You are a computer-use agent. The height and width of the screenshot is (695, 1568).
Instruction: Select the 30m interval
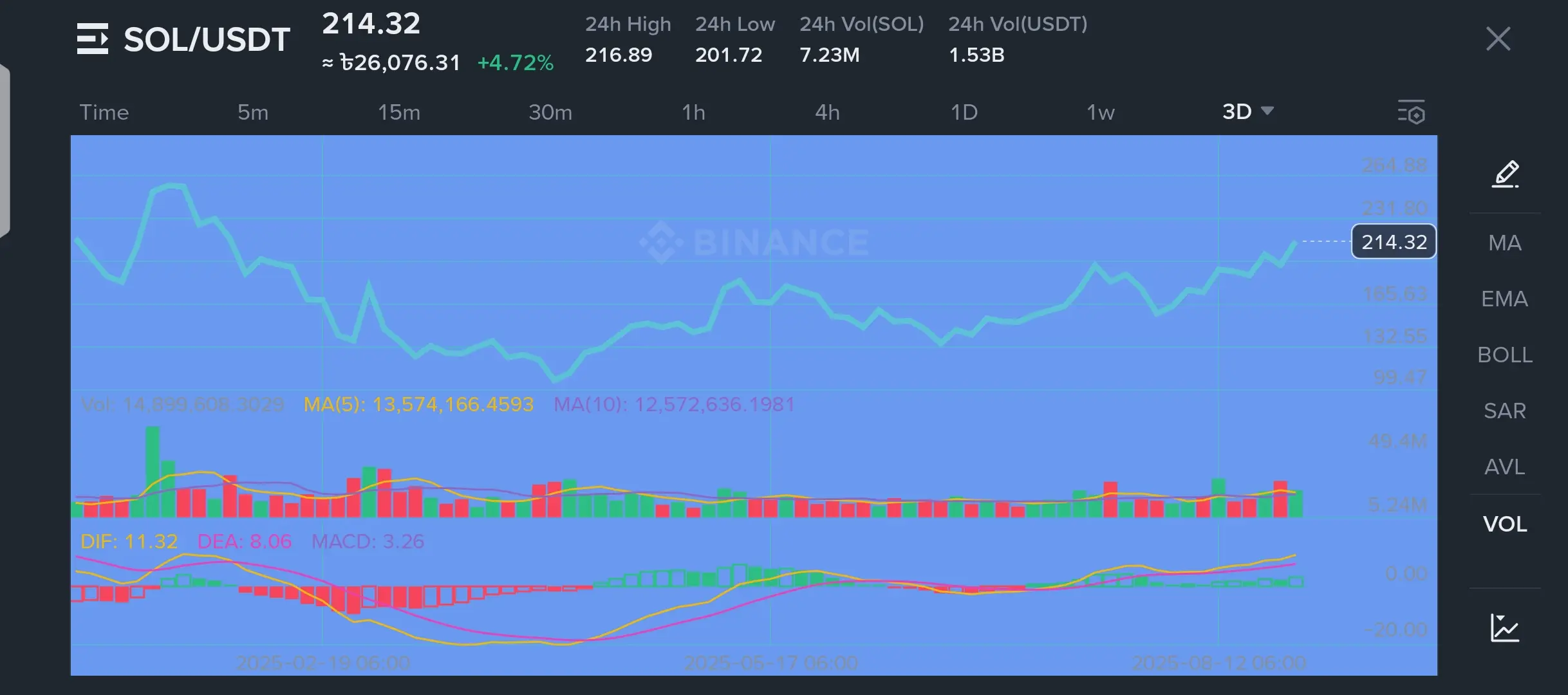coord(550,113)
